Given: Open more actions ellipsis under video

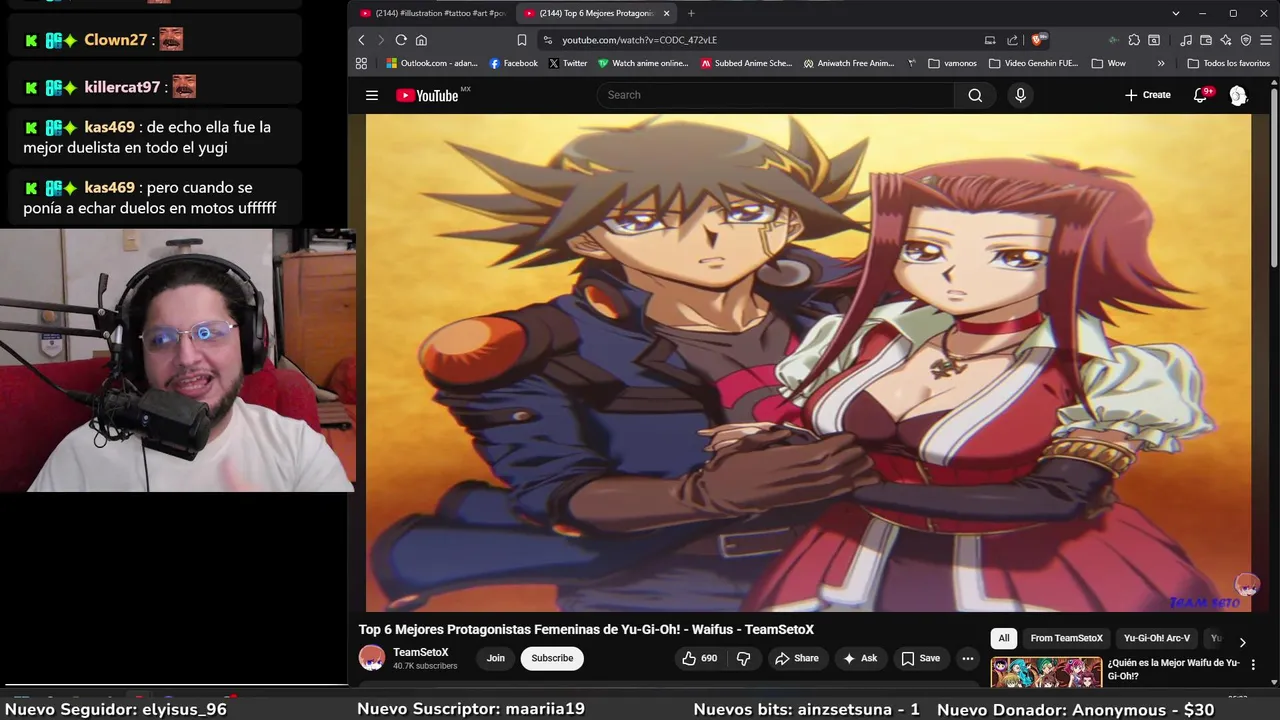Looking at the screenshot, I should click(967, 658).
